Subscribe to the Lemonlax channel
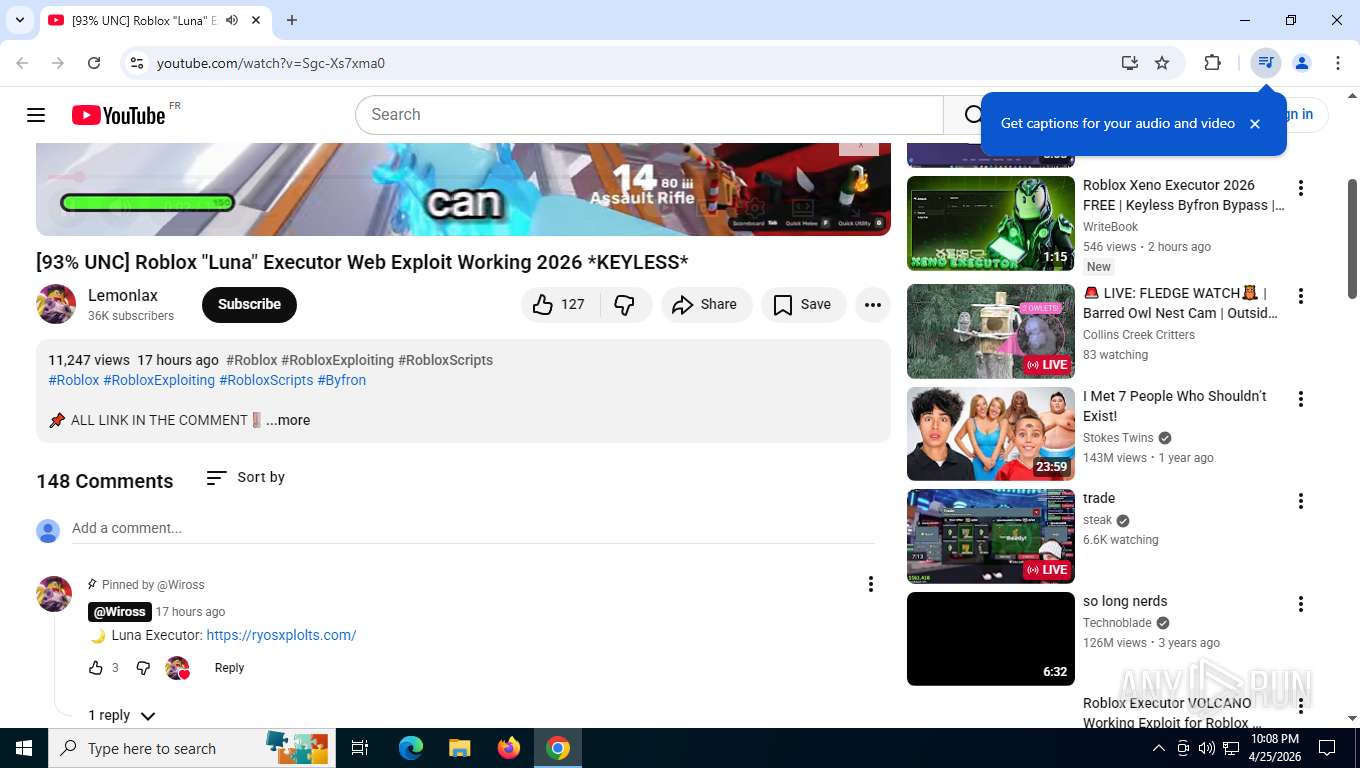Image resolution: width=1360 pixels, height=768 pixels. [249, 305]
